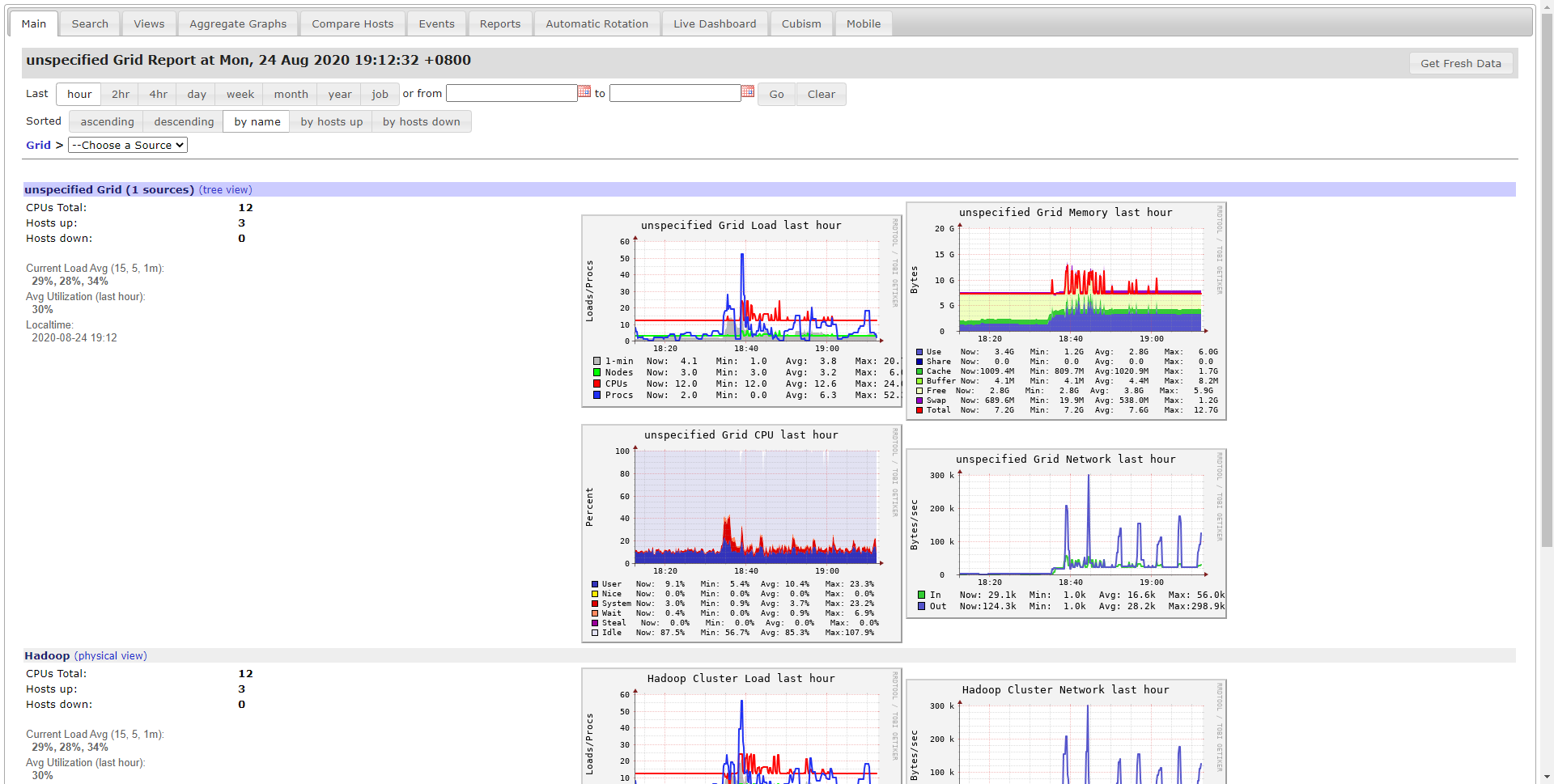Go to the Aggregate Graphs tab
This screenshot has height=784, width=1554.
click(x=238, y=24)
